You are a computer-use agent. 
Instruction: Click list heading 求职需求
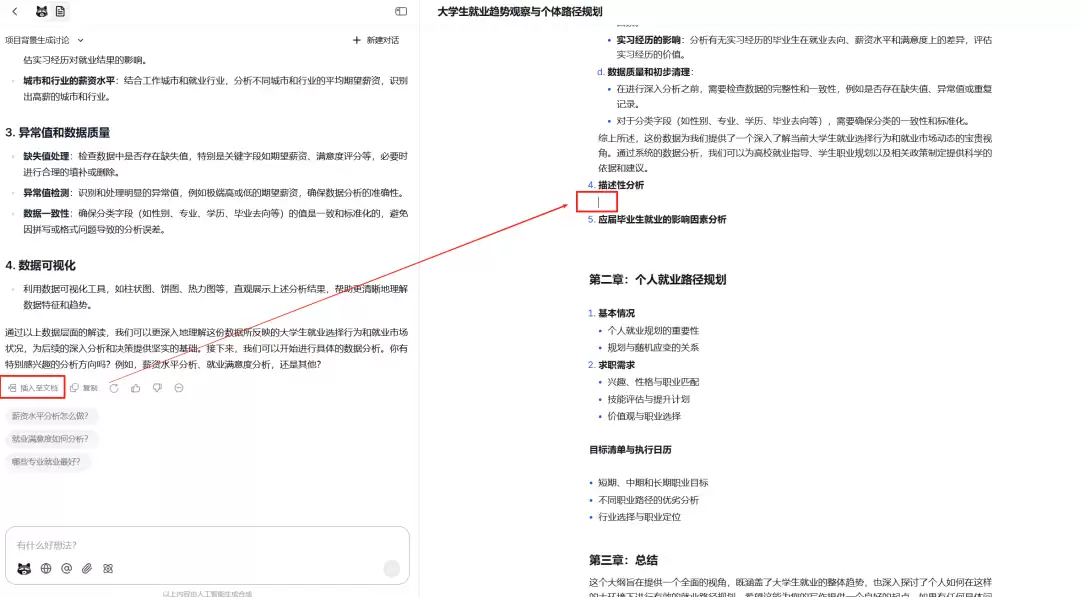point(616,365)
